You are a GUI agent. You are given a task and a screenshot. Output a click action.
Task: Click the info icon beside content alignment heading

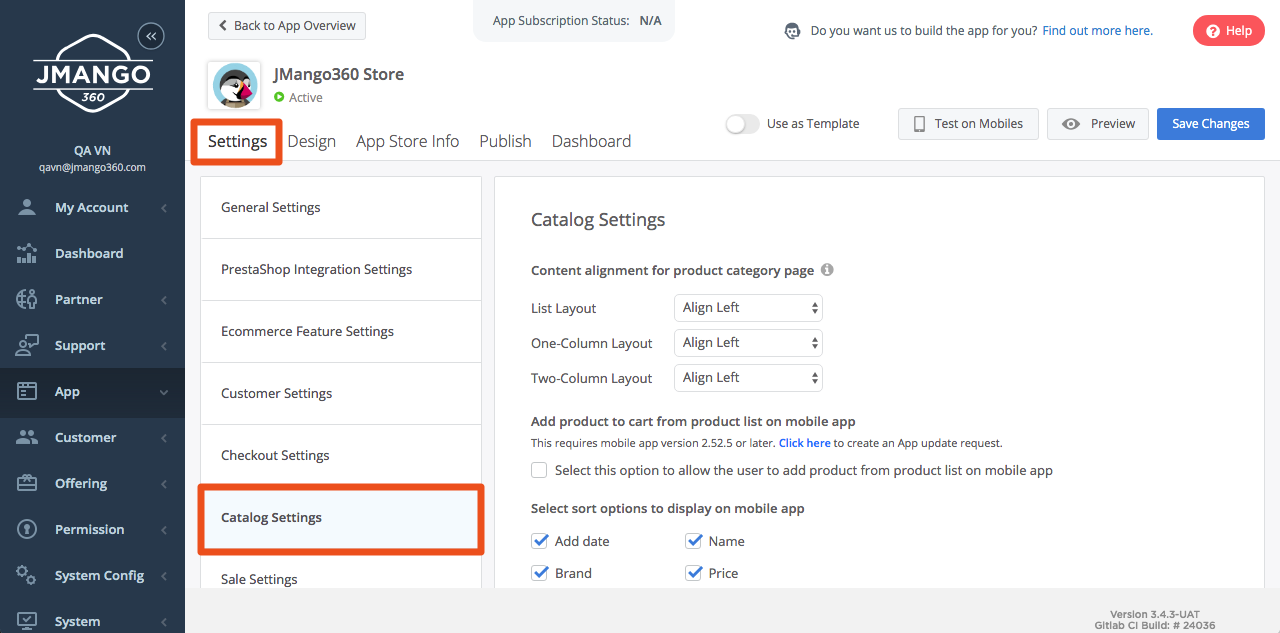(x=827, y=270)
